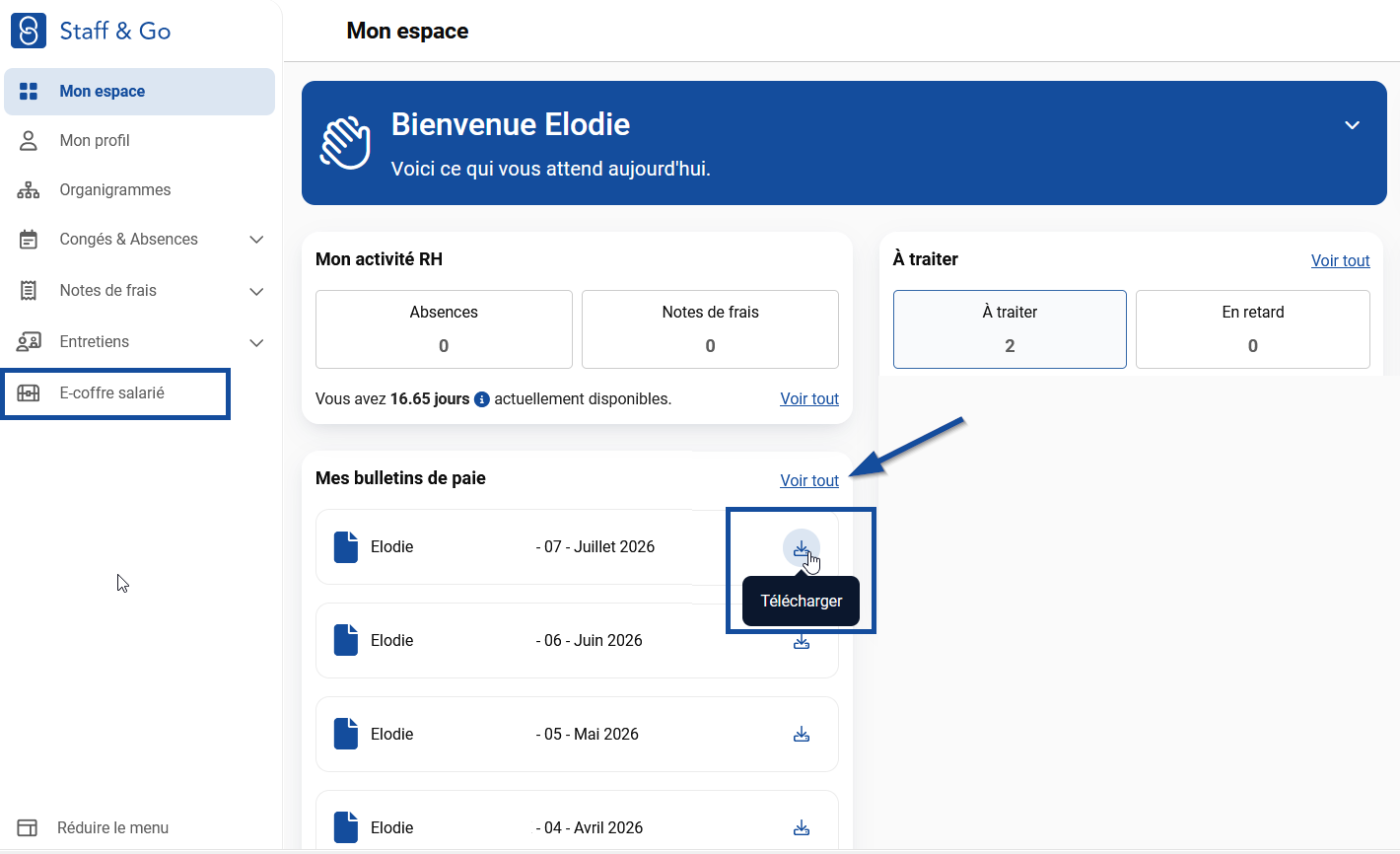Download the 05 - Mai 2026 payslip
This screenshot has width=1400, height=854.
click(x=802, y=735)
